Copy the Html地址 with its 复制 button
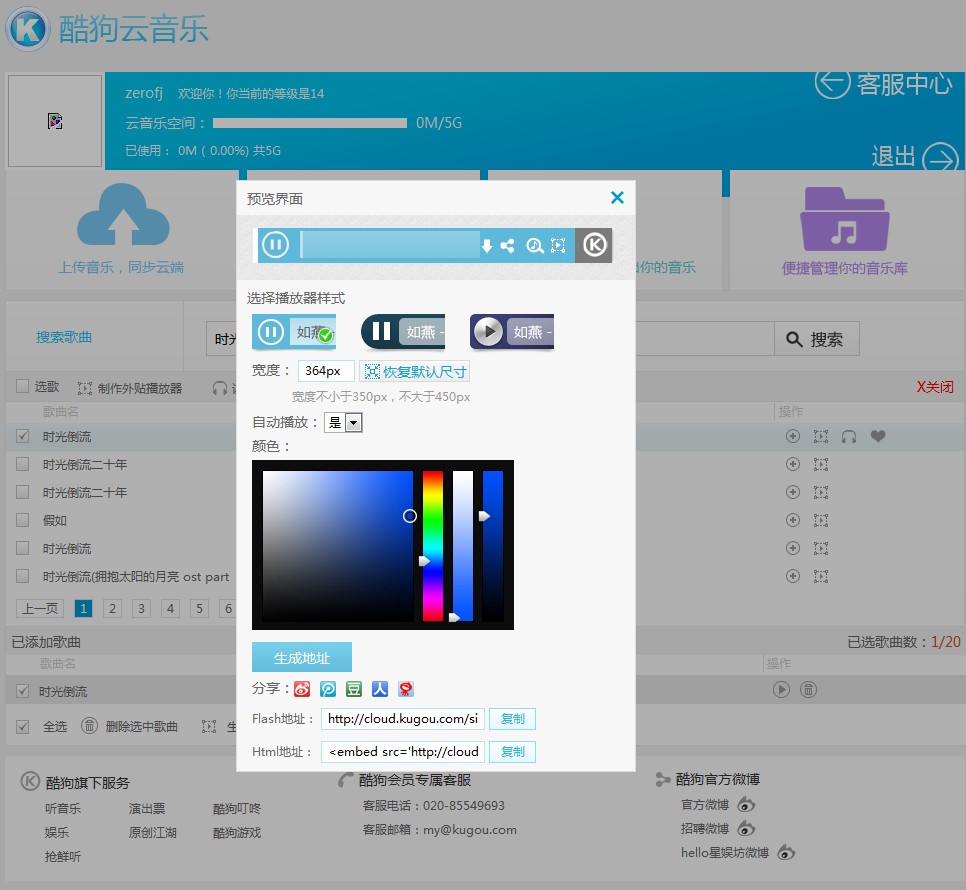 [x=513, y=752]
